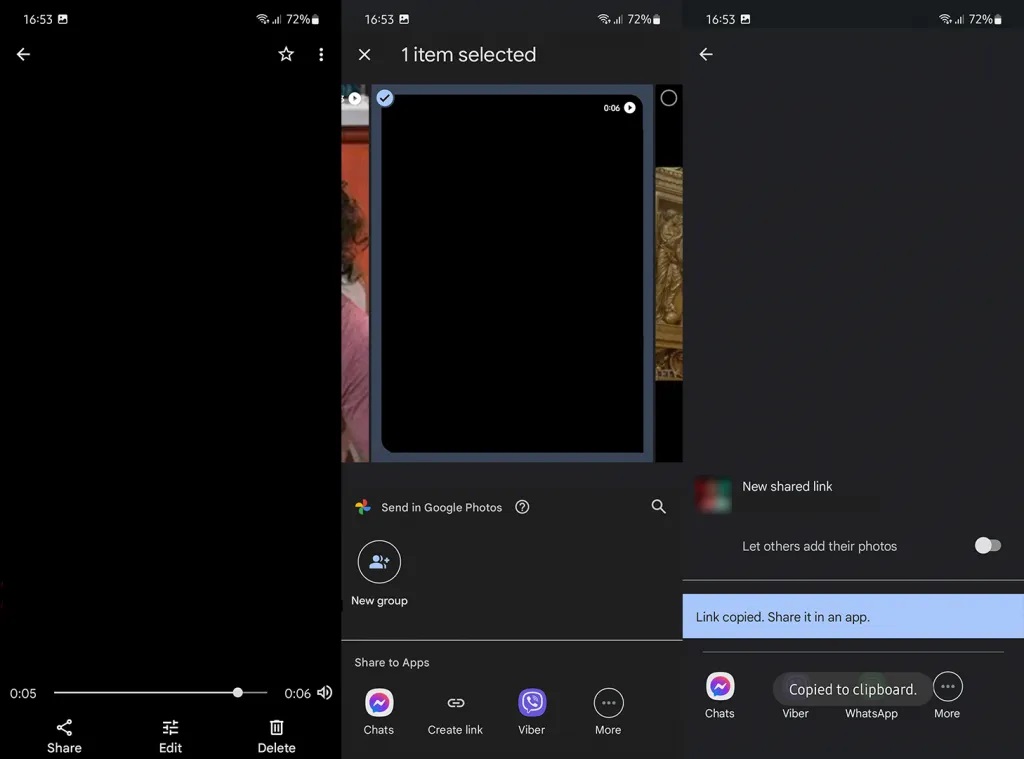Open More options on shared link screen
The width and height of the screenshot is (1024, 759).
(x=948, y=696)
